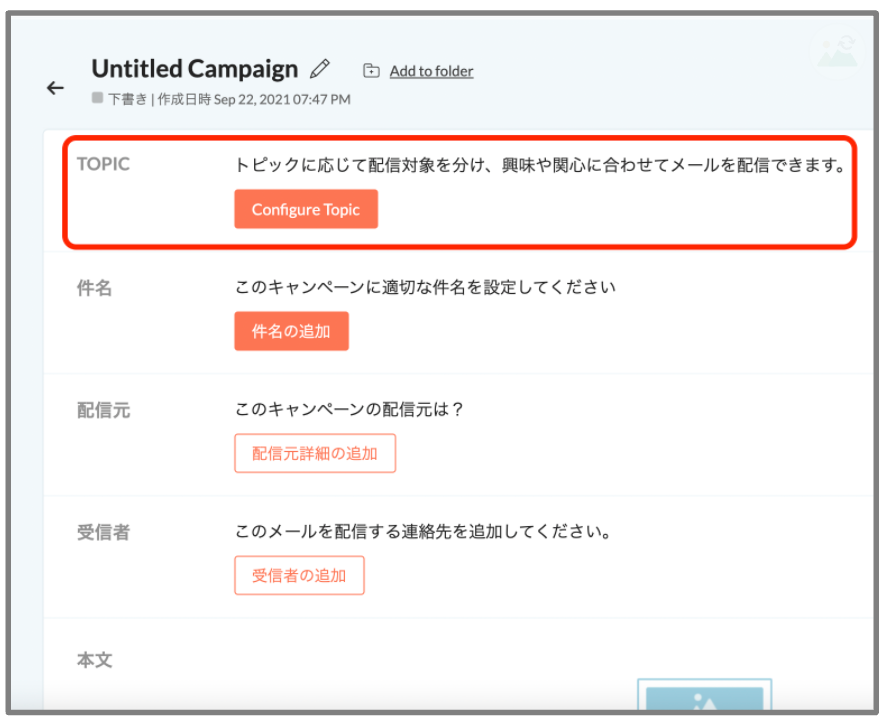This screenshot has width=884, height=720.
Task: Select the 配信元 section label
Action: pos(103,410)
